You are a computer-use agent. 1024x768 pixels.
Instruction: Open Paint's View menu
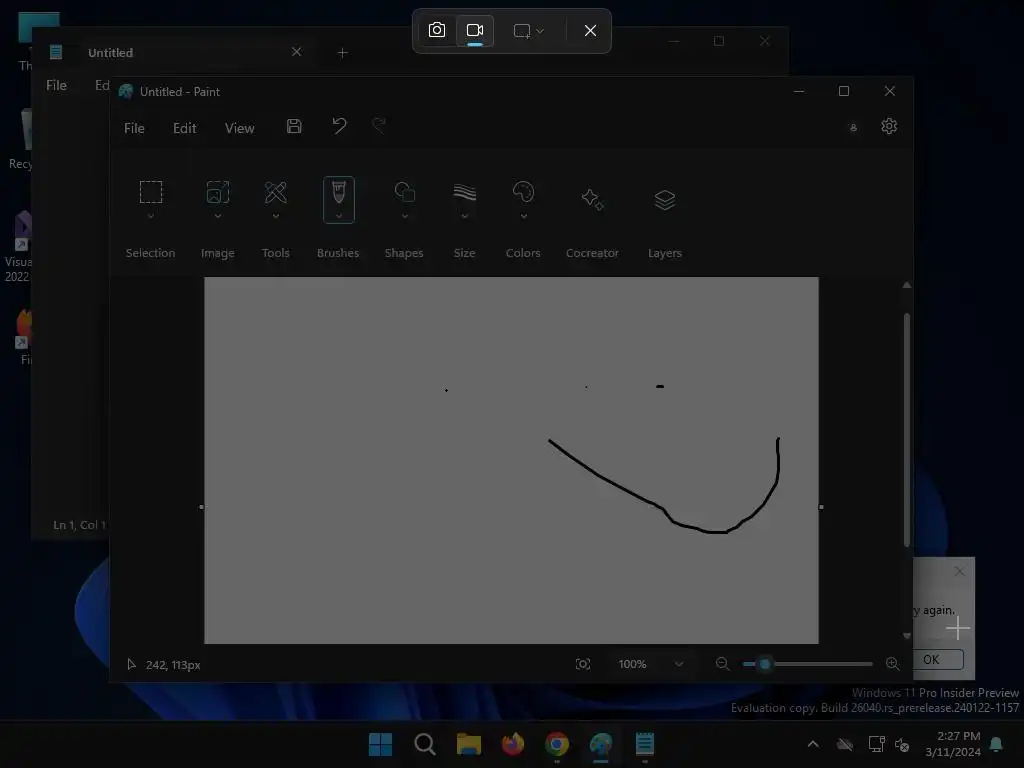(239, 128)
